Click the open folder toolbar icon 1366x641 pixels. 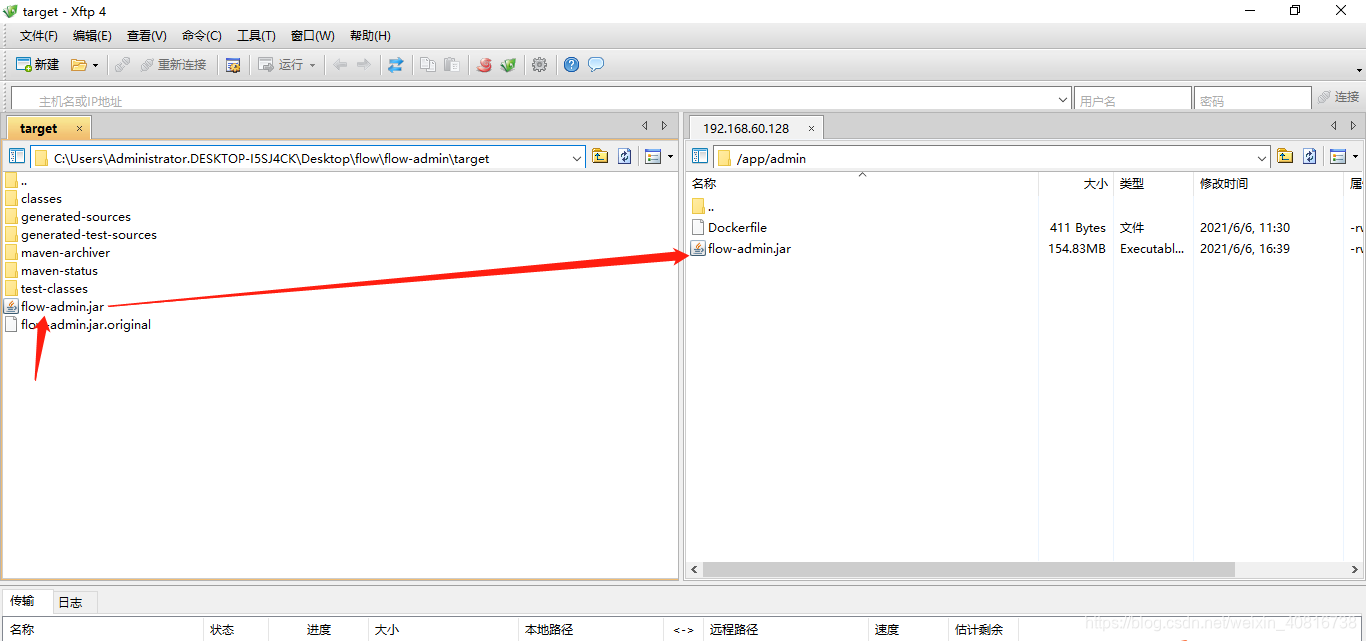[79, 65]
